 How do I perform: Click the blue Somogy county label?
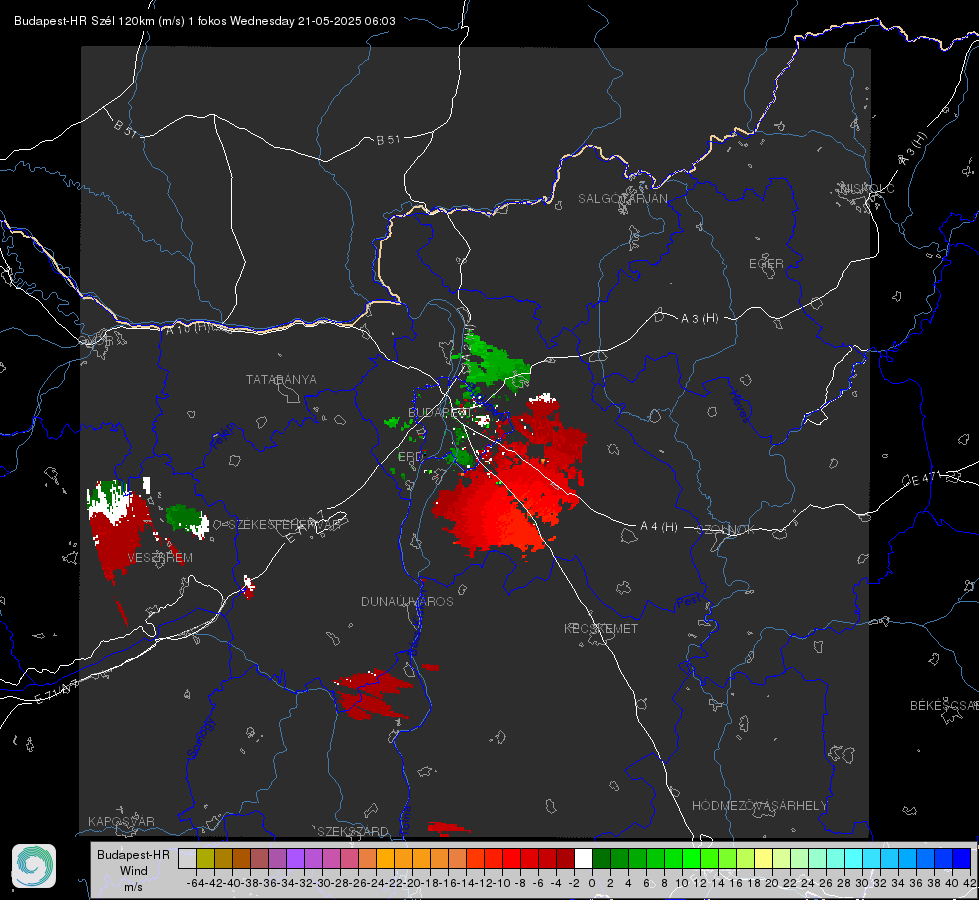pos(201,737)
